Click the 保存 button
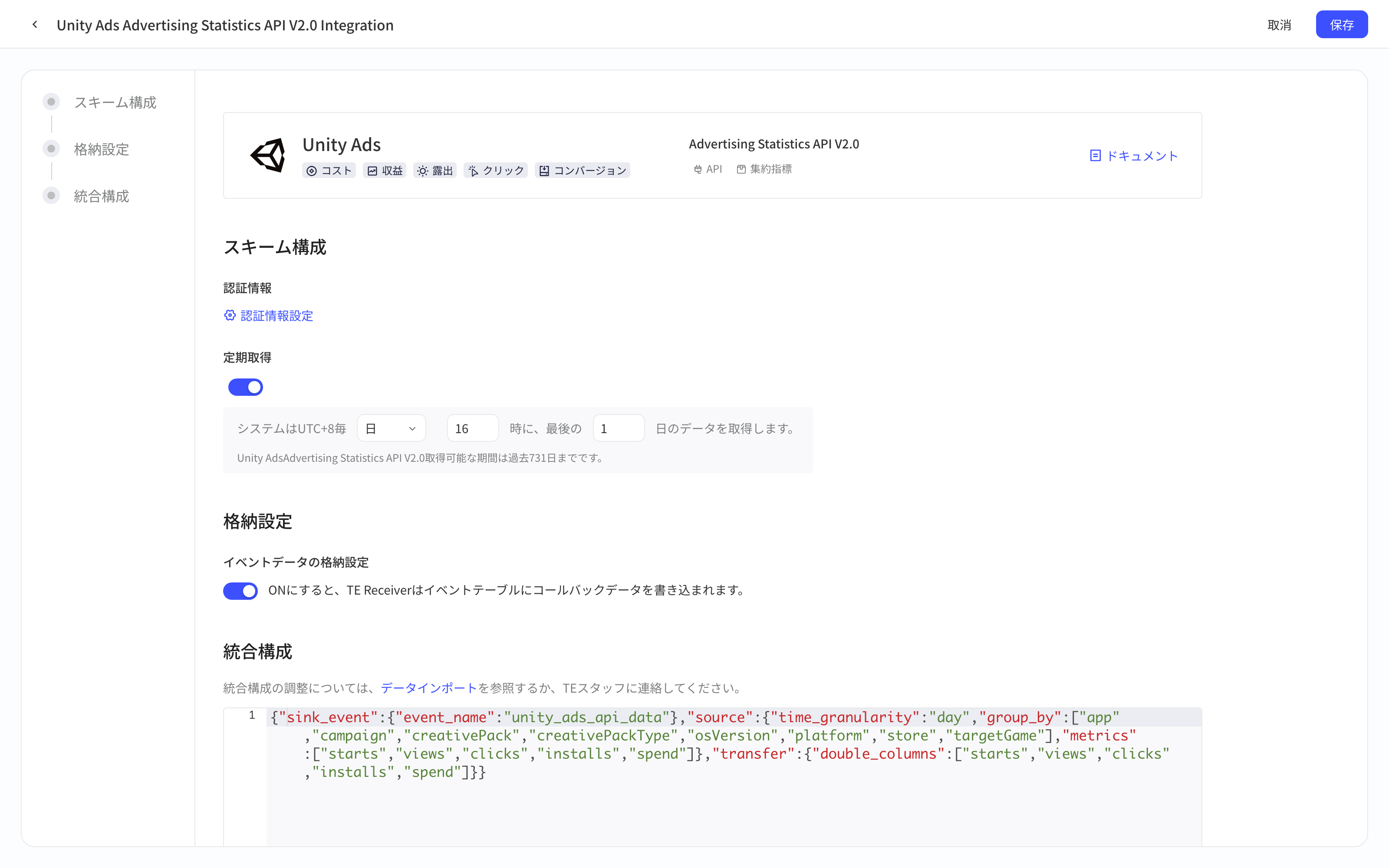Viewport: 1389px width, 868px height. click(x=1341, y=25)
